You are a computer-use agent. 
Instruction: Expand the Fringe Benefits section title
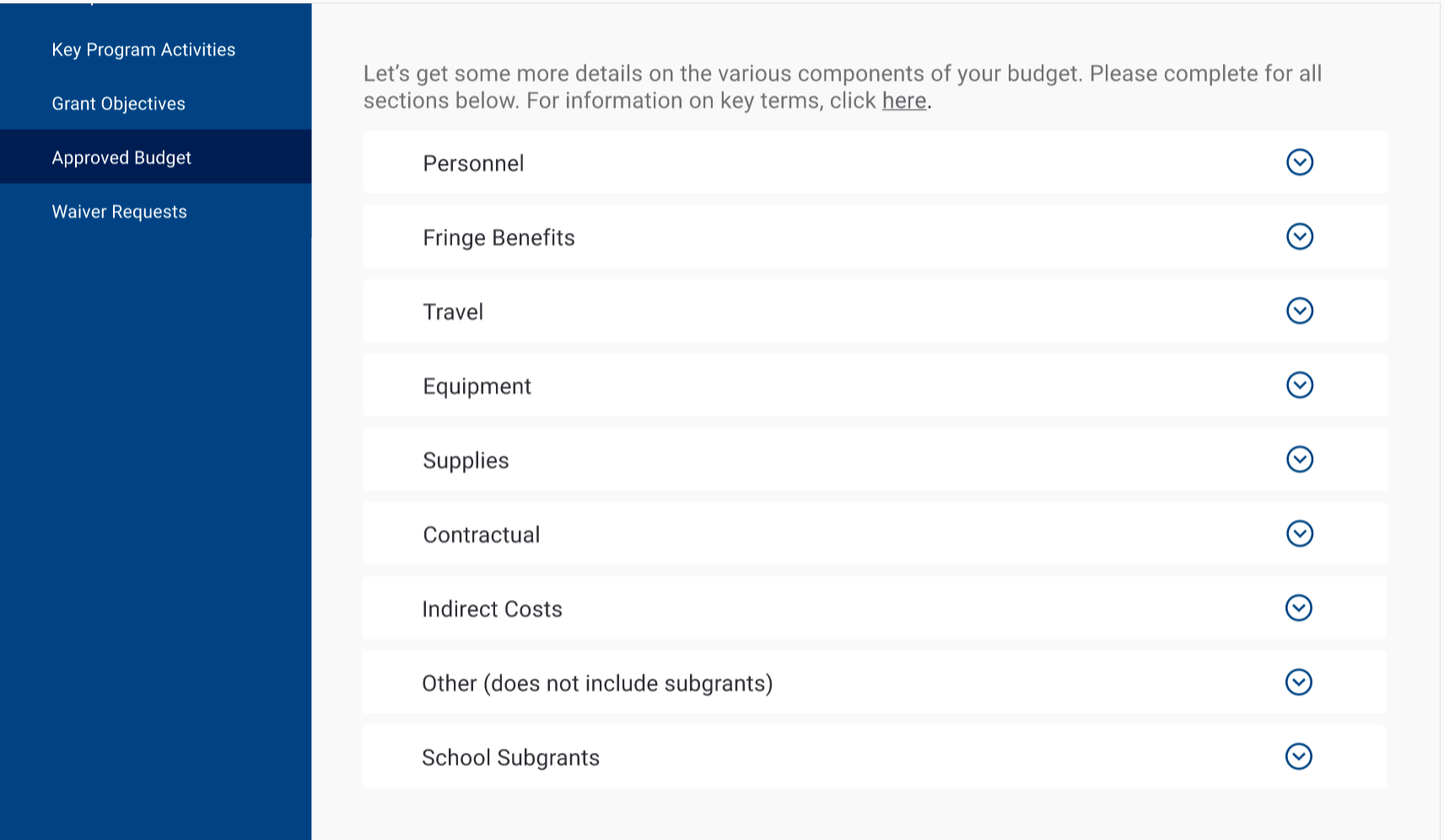pyautogui.click(x=498, y=238)
